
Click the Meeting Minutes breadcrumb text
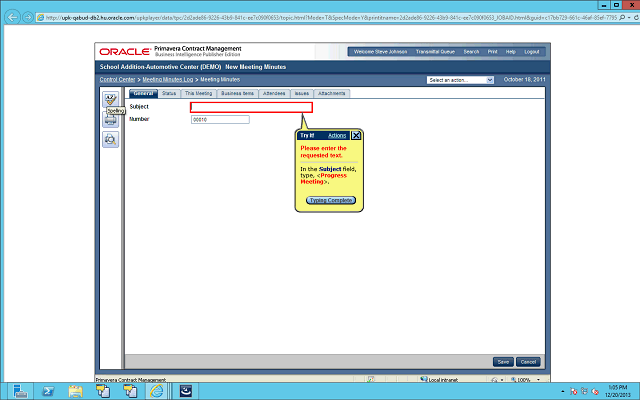click(x=220, y=80)
